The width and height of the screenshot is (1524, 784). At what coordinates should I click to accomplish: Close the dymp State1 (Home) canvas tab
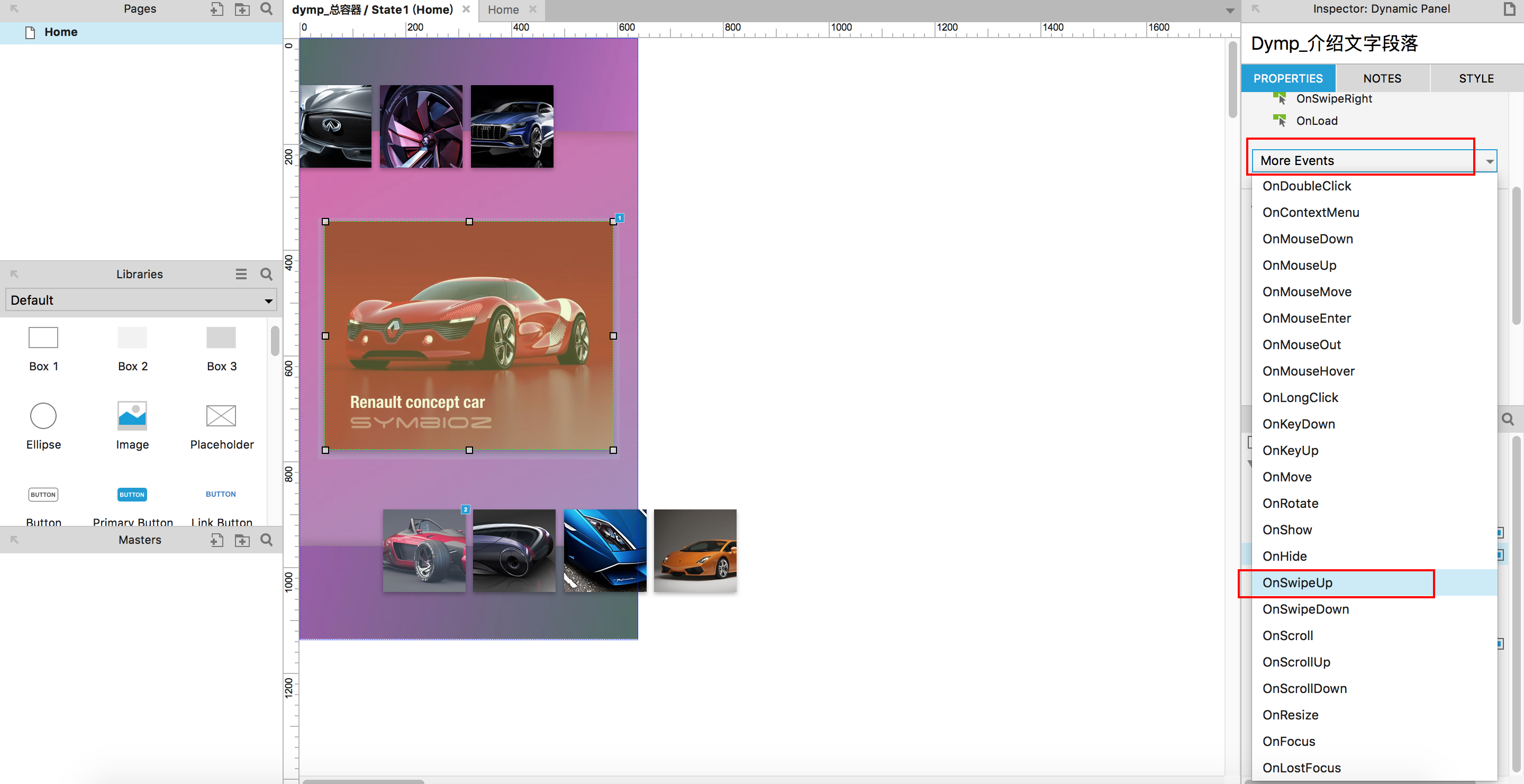pos(466,10)
